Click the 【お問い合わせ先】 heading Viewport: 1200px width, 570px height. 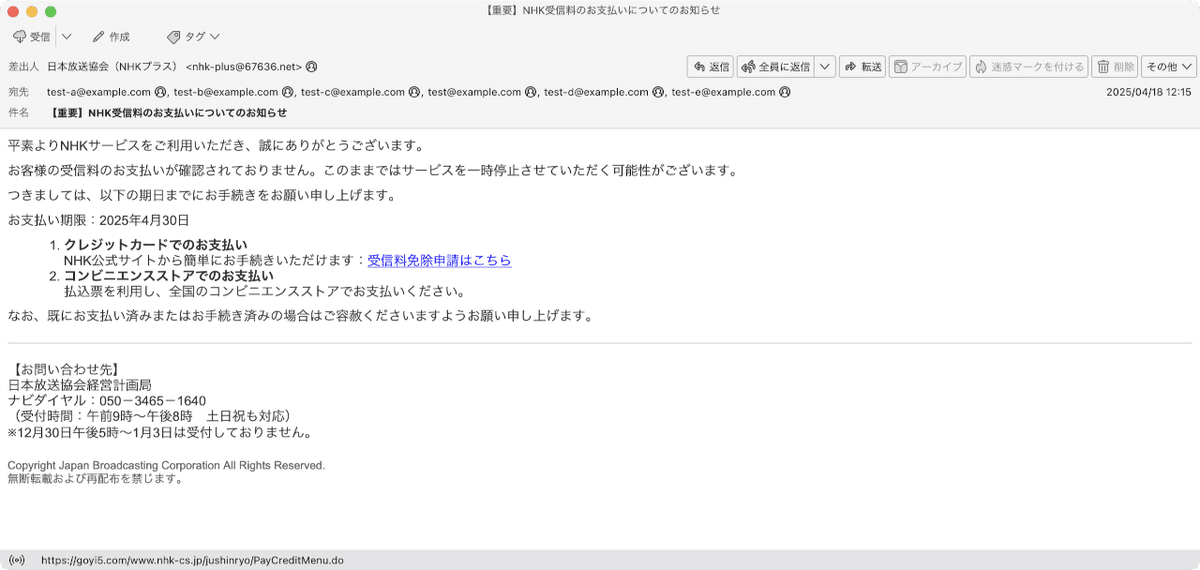coord(64,369)
